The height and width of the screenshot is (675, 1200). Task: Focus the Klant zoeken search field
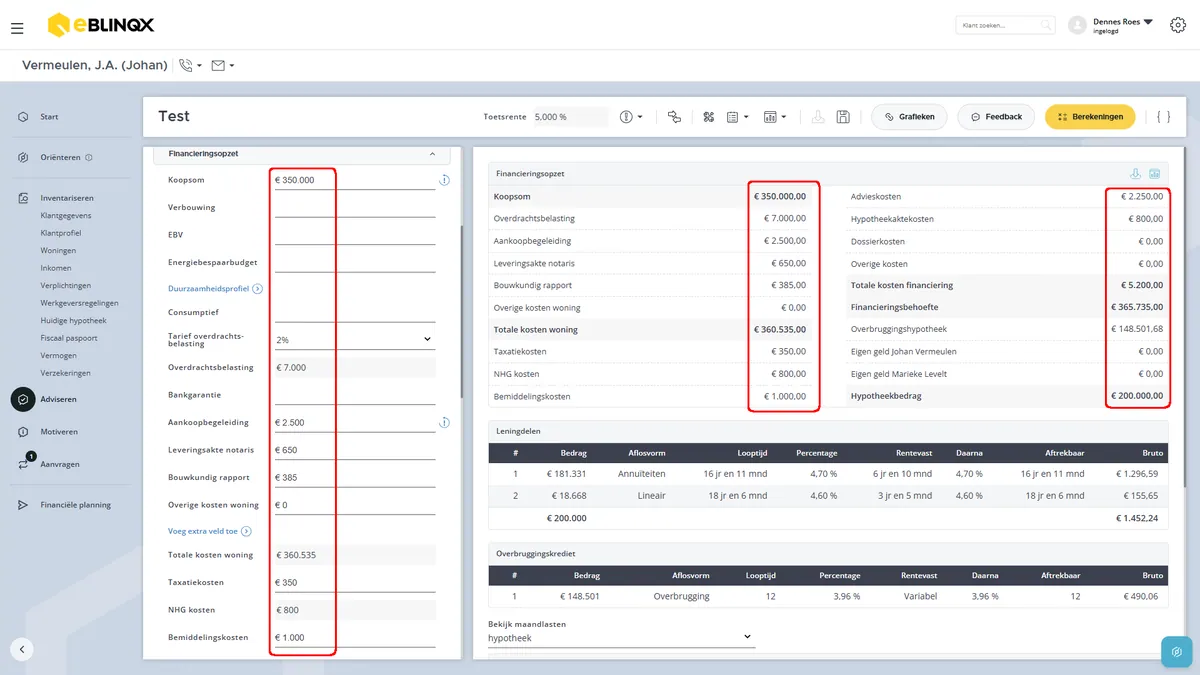(x=1005, y=25)
